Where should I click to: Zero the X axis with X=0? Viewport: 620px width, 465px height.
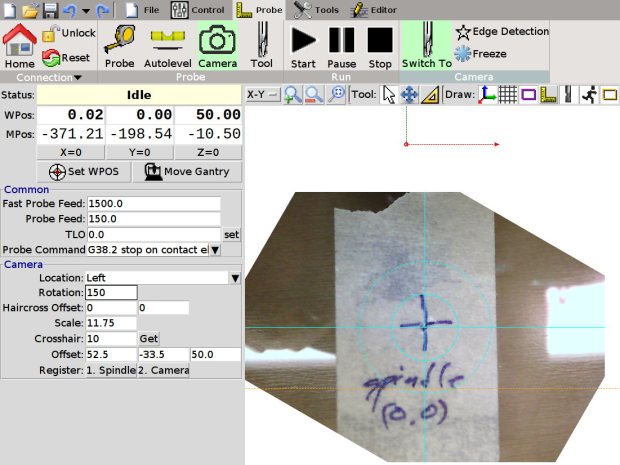(x=71, y=152)
